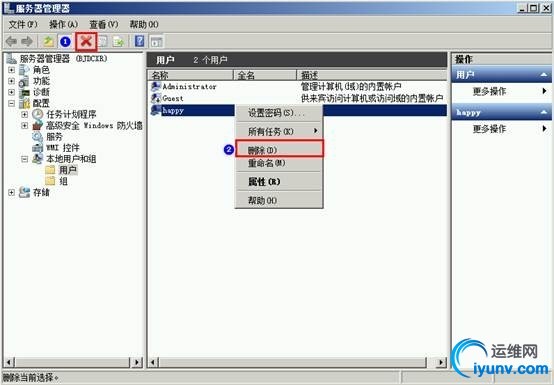Expand the 角色 tree node
This screenshot has height=385, width=554.
pos(11,70)
